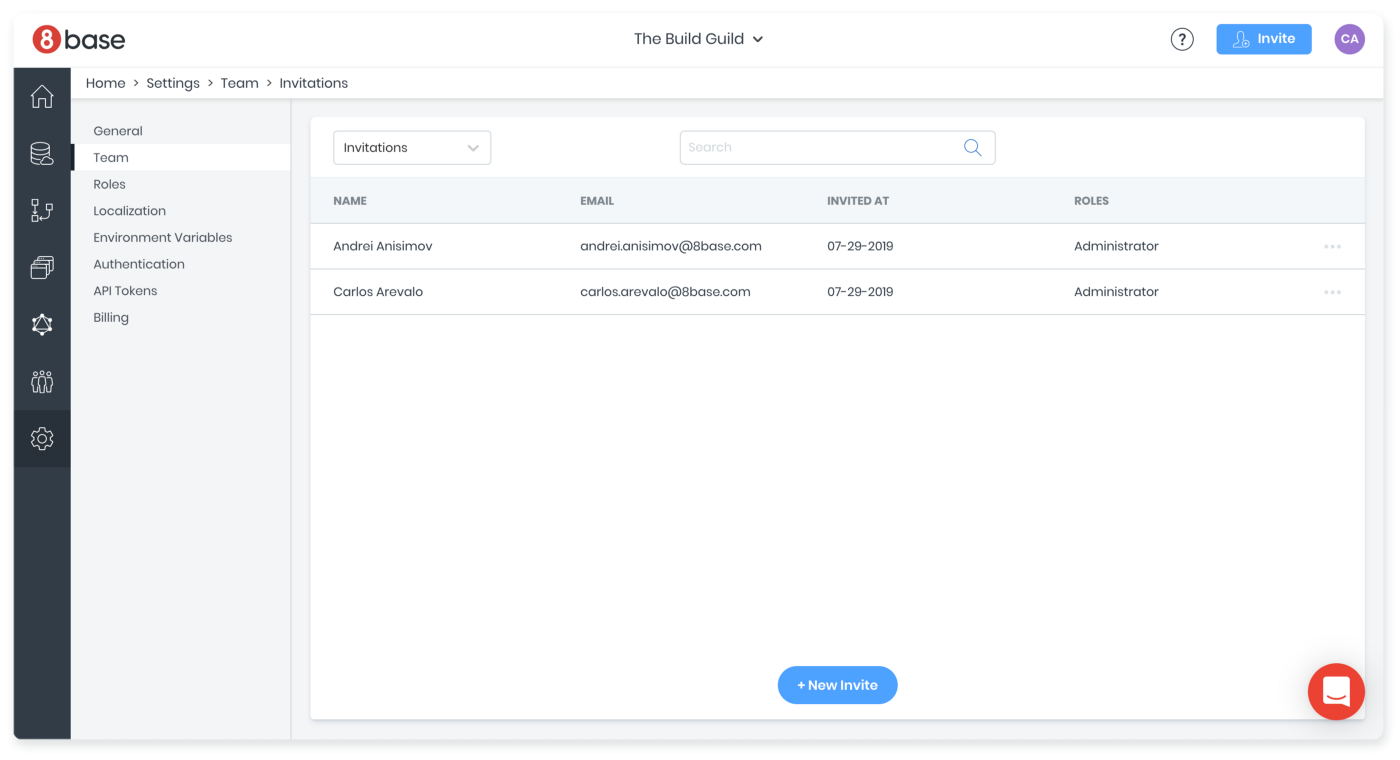
Task: Expand the Invitations filter dropdown
Action: point(411,147)
